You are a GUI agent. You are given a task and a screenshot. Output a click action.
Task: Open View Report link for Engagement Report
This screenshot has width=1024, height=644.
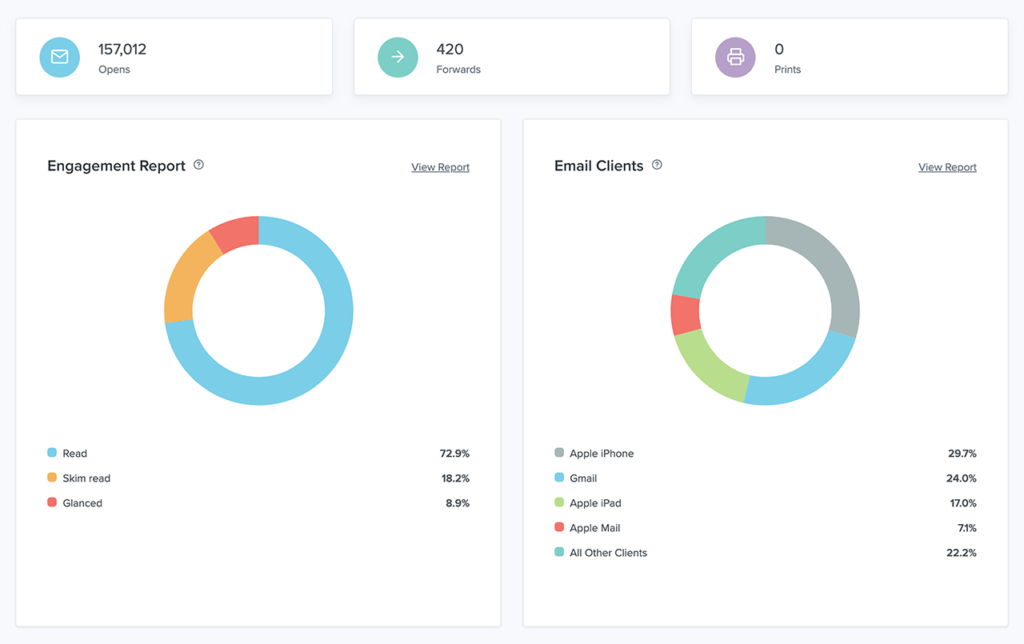click(x=440, y=167)
